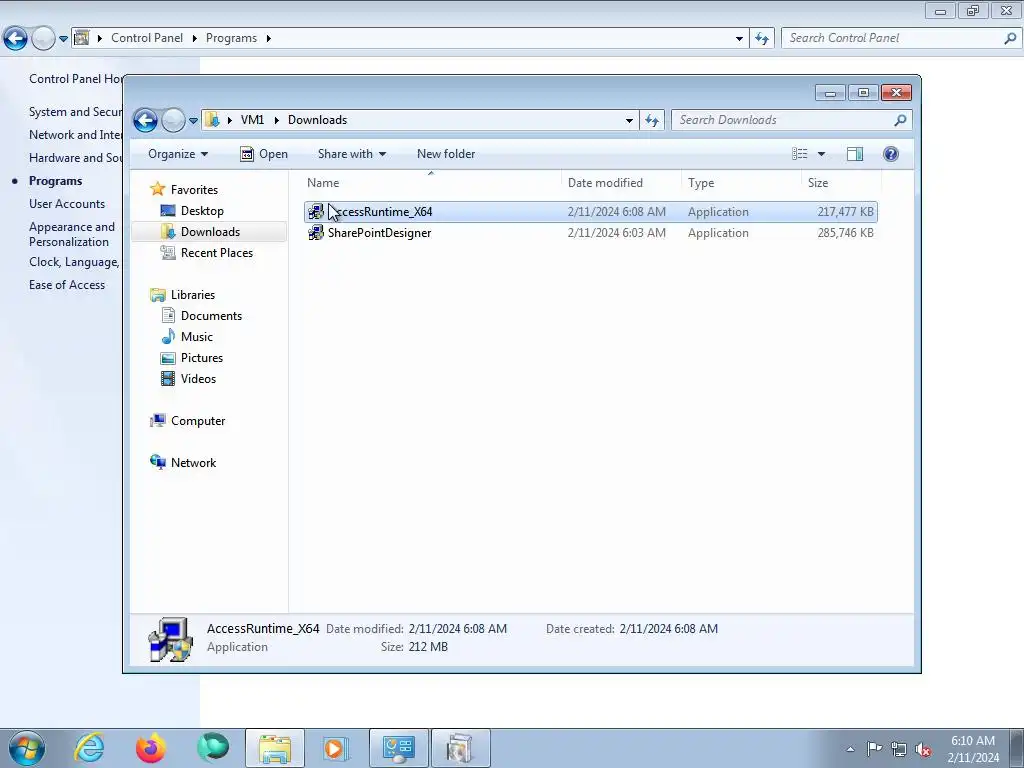The image size is (1024, 768).
Task: Open Windows Media Player from taskbar
Action: tap(336, 748)
